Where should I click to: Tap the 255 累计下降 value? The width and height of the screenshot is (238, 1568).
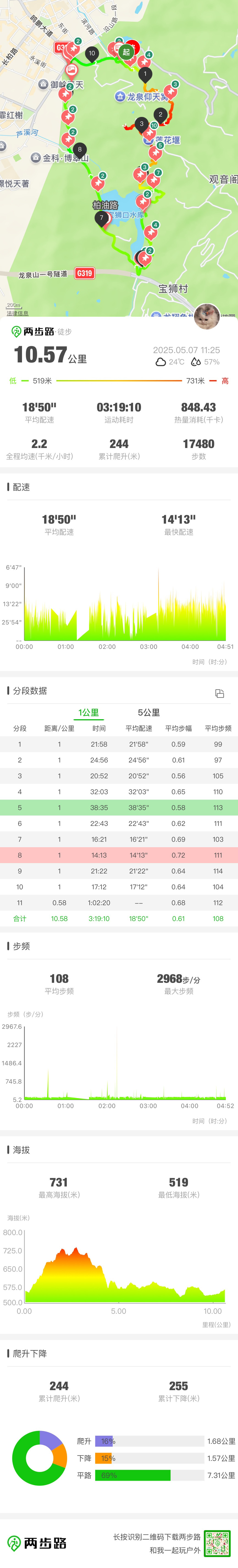[178, 1385]
